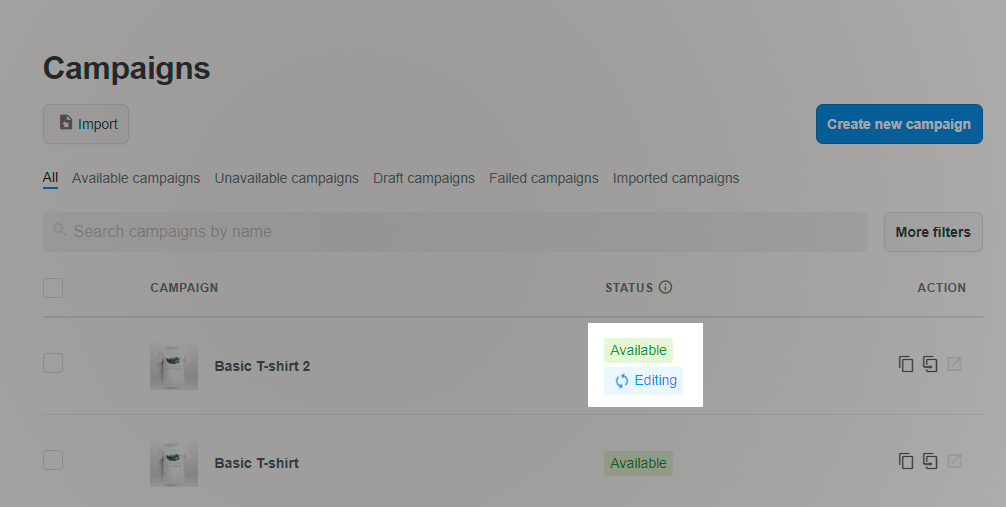Focus the Search campaigns by name field

click(x=456, y=232)
